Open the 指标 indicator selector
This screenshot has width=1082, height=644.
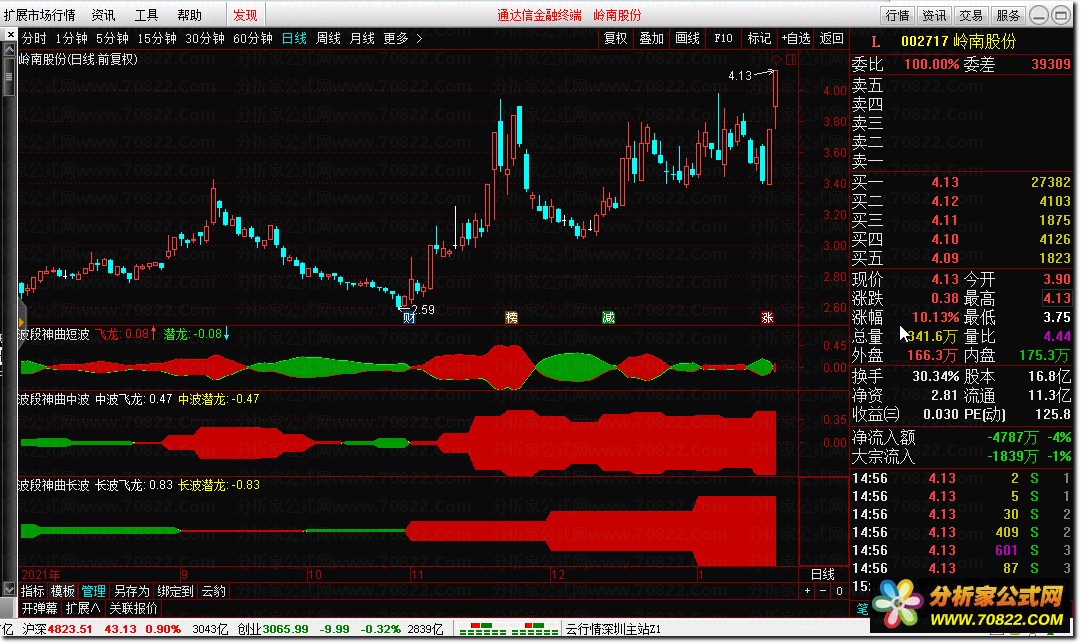[x=32, y=591]
